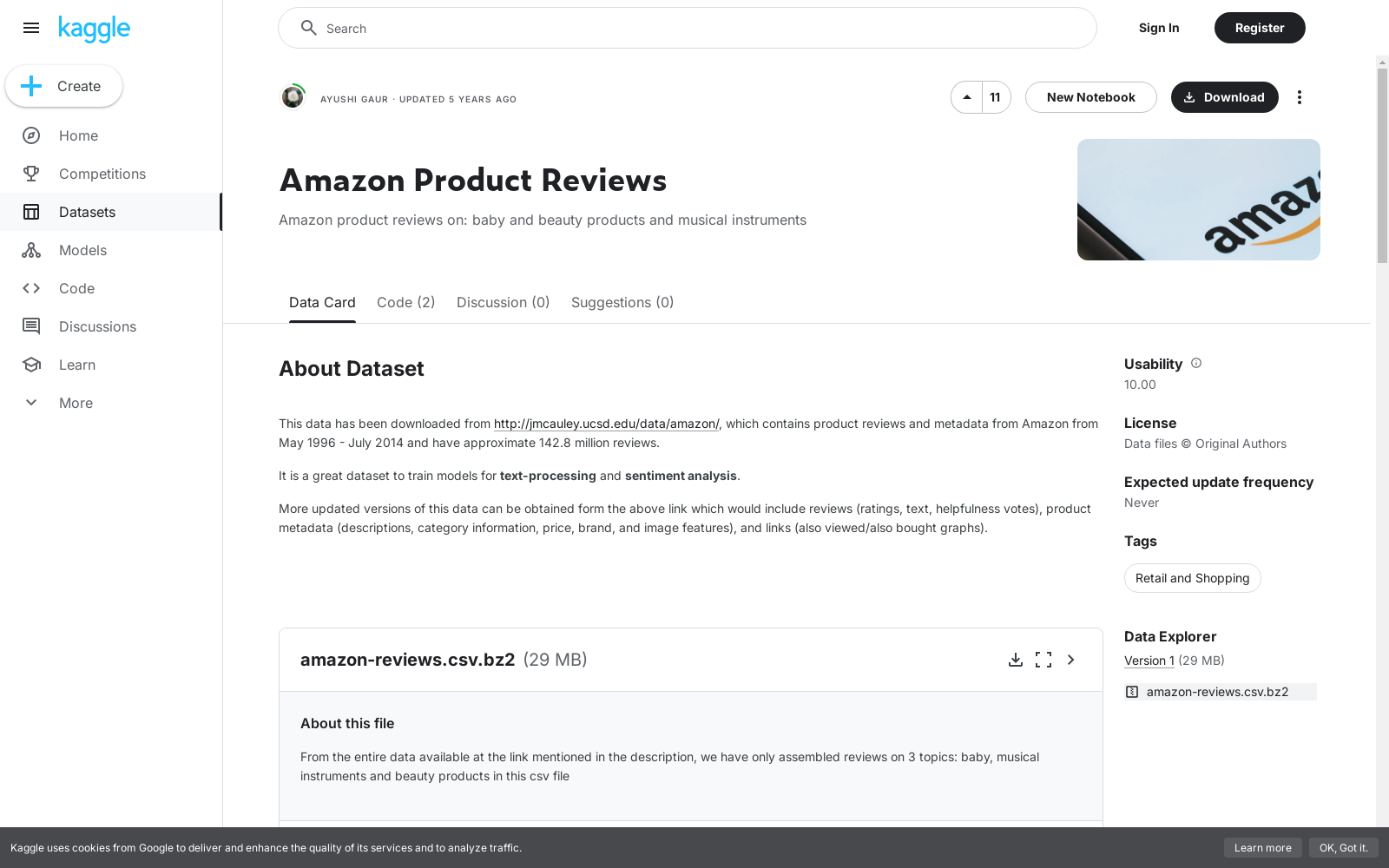Select the Retail and Shopping tag
Screen dimensions: 1389x868
tap(1192, 578)
